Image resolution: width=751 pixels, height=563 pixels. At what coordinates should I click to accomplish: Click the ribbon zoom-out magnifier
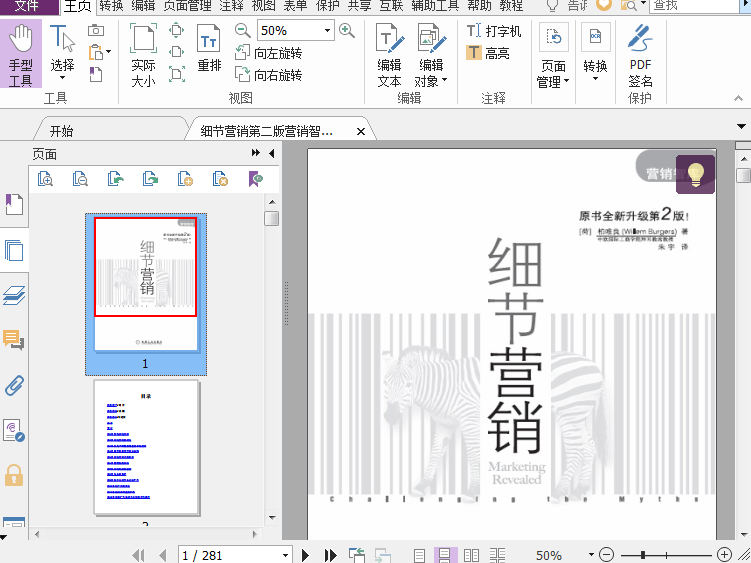[x=243, y=31]
